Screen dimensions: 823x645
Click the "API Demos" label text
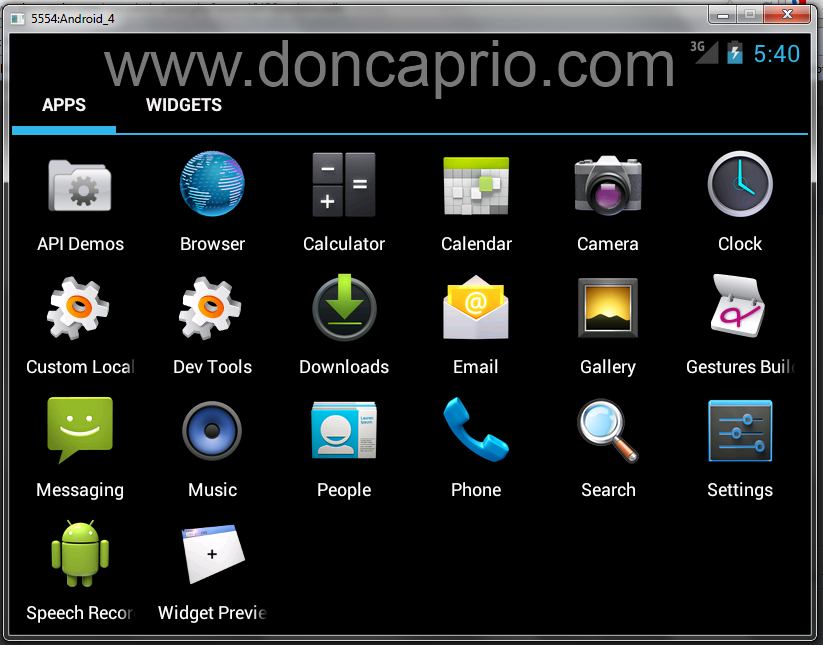coord(80,244)
